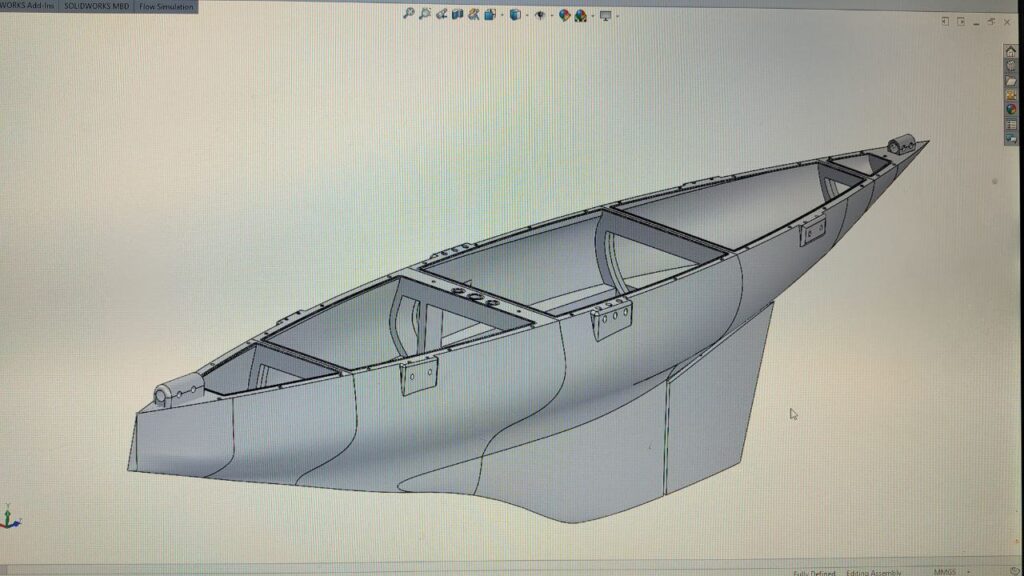This screenshot has width=1024, height=576.
Task: Click the Apply Scene icon
Action: click(x=581, y=15)
